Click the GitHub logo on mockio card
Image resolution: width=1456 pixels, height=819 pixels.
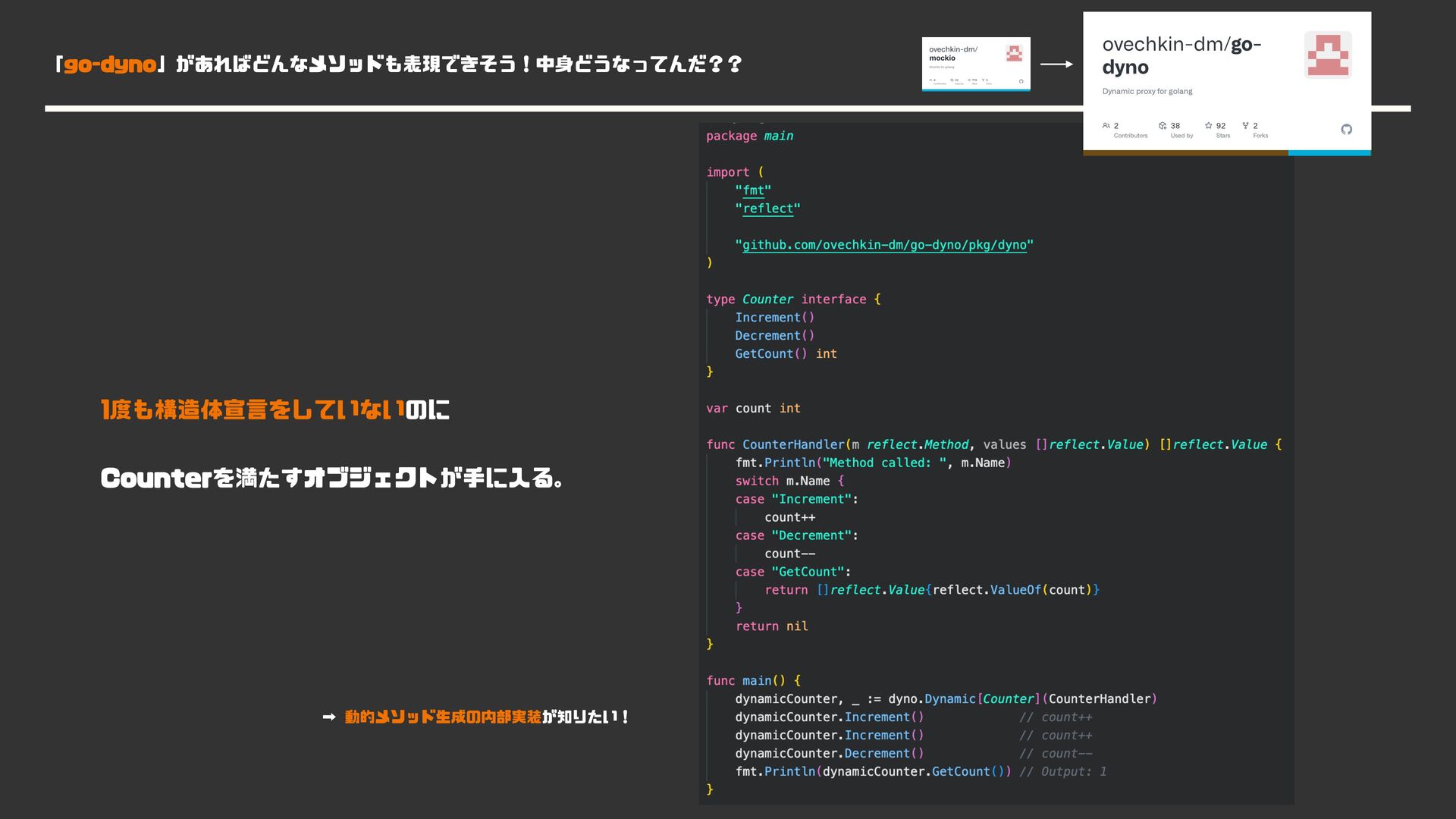click(1021, 81)
